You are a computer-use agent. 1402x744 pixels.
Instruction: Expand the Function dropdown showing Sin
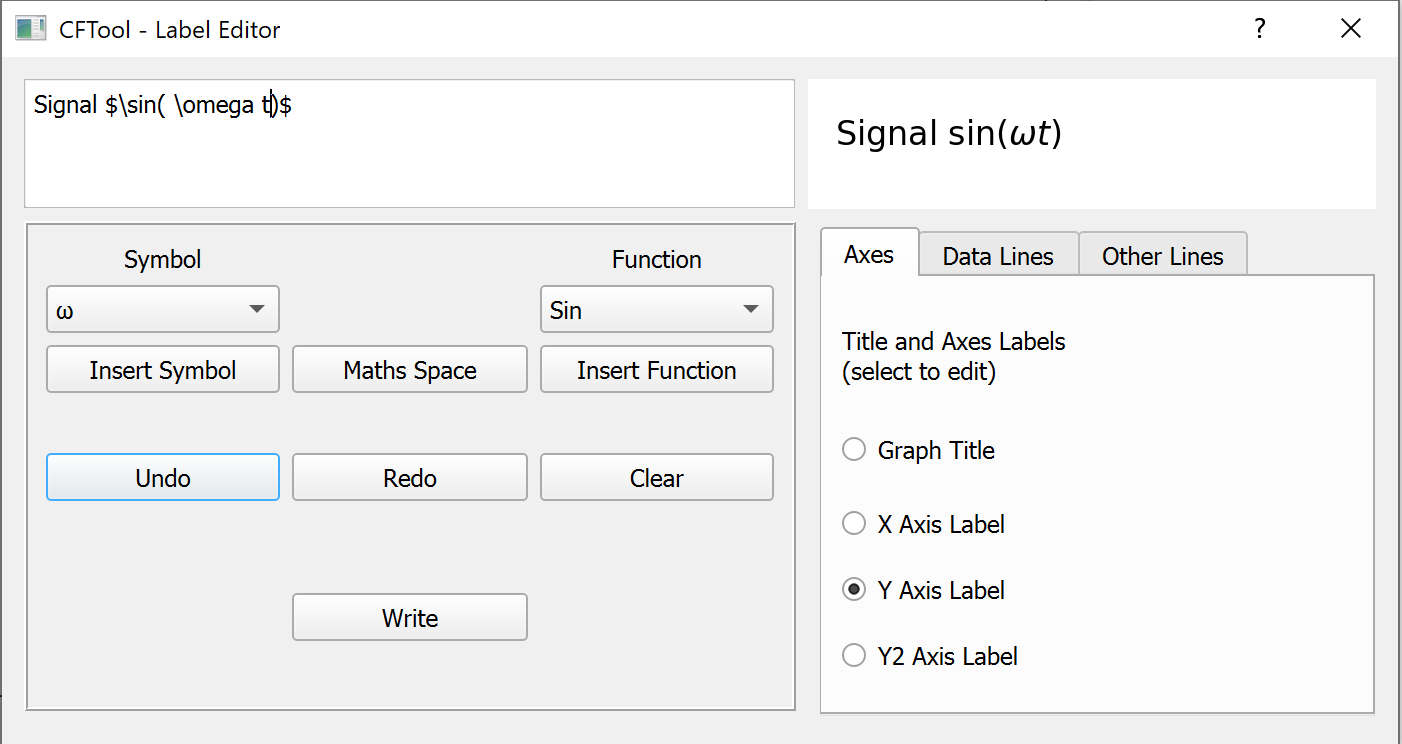click(656, 310)
